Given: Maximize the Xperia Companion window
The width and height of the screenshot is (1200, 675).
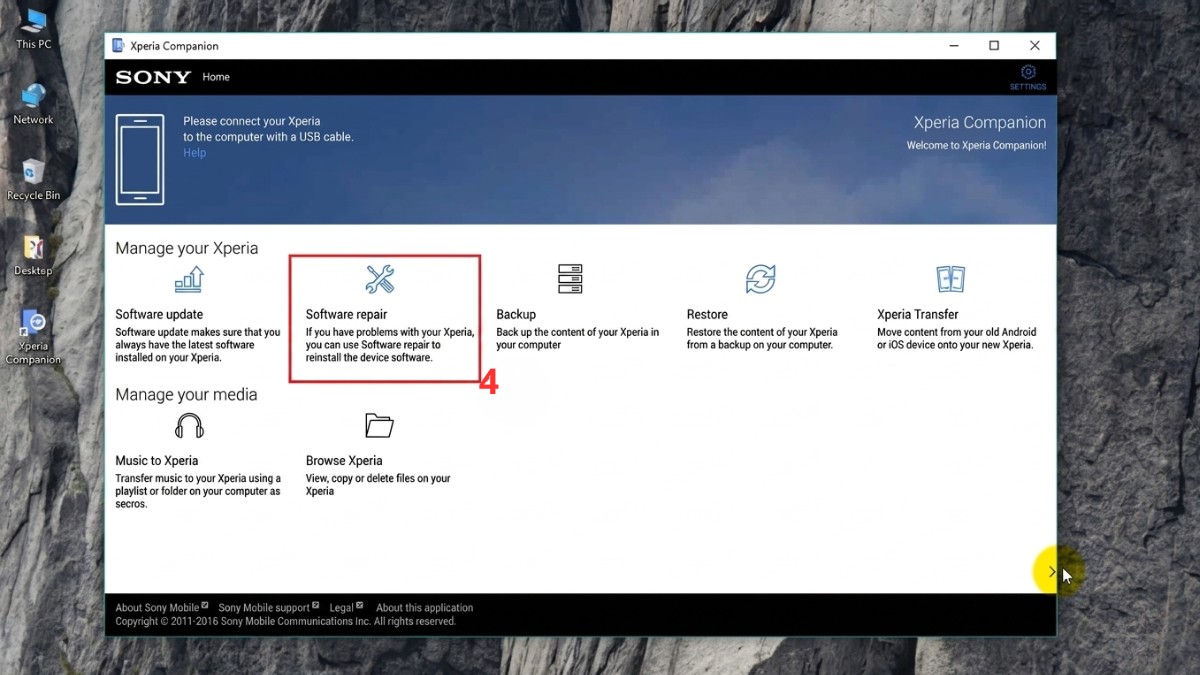Looking at the screenshot, I should 994,46.
